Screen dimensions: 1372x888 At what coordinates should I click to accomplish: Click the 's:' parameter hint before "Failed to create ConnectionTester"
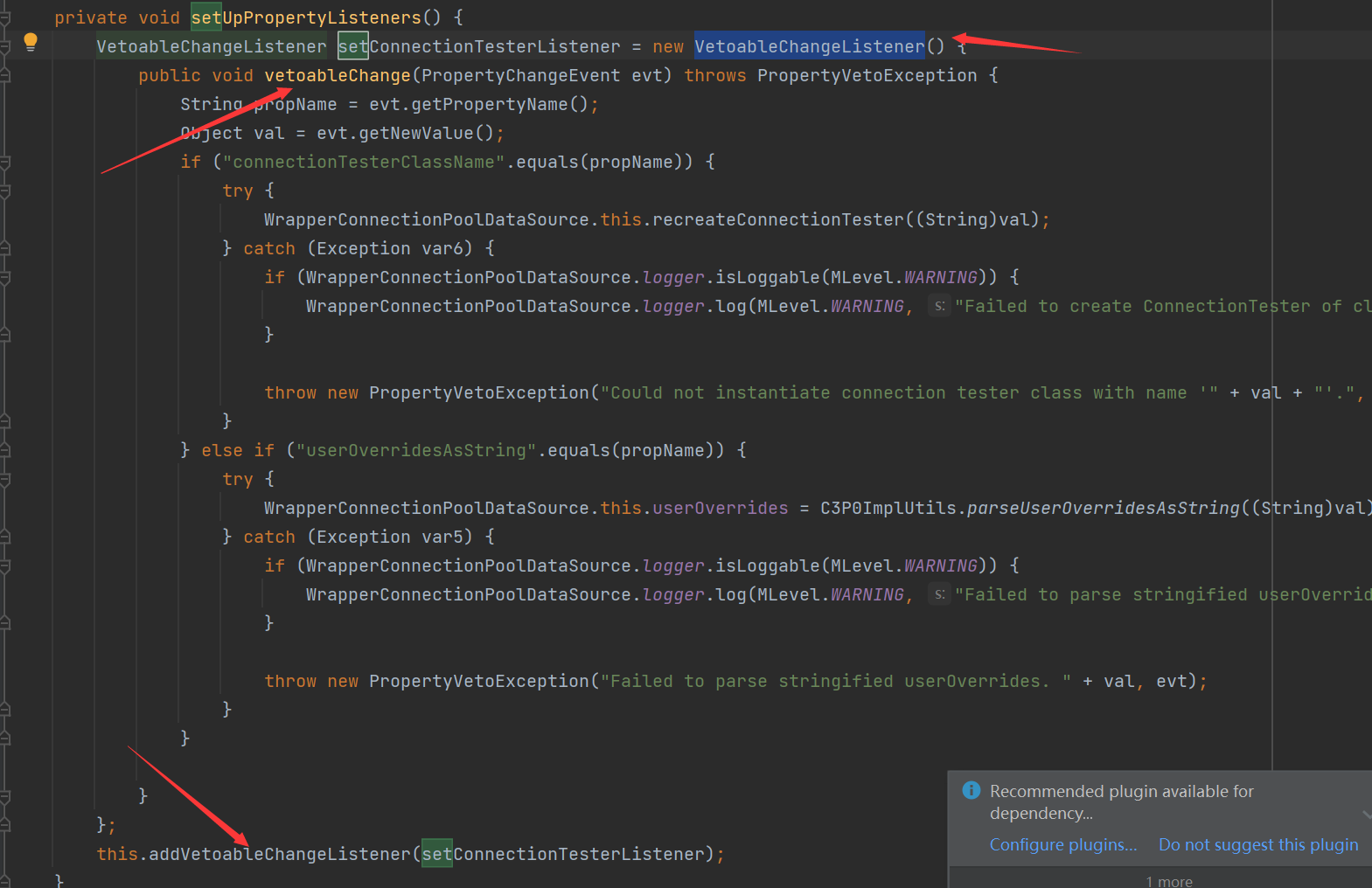(939, 306)
